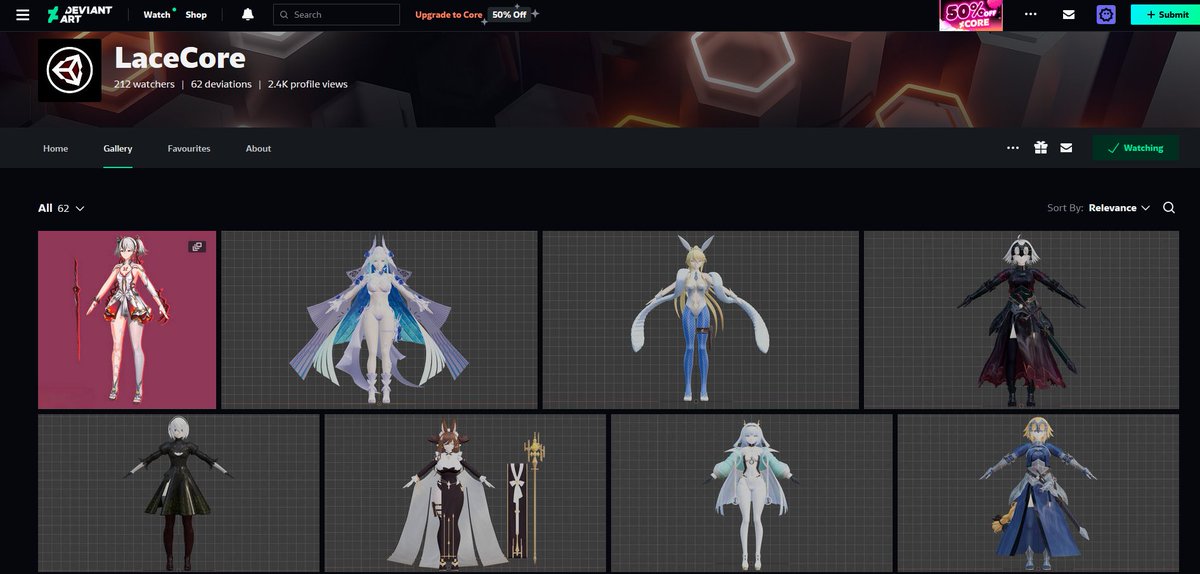The height and width of the screenshot is (574, 1200).
Task: Expand the All 62 folder dropdown
Action: pos(61,208)
